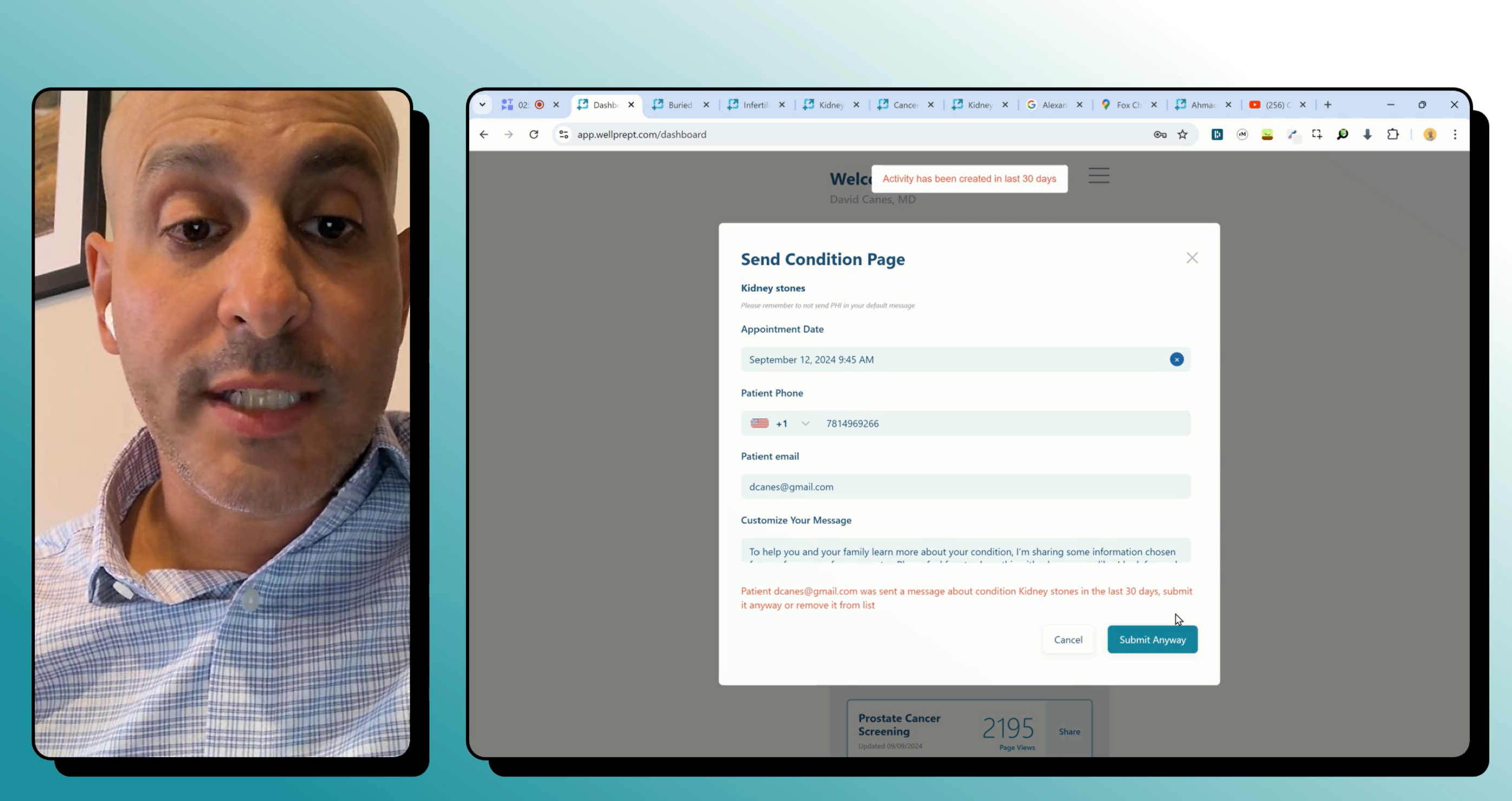Click the Customize Your Message text area
1512x801 pixels.
pos(965,551)
